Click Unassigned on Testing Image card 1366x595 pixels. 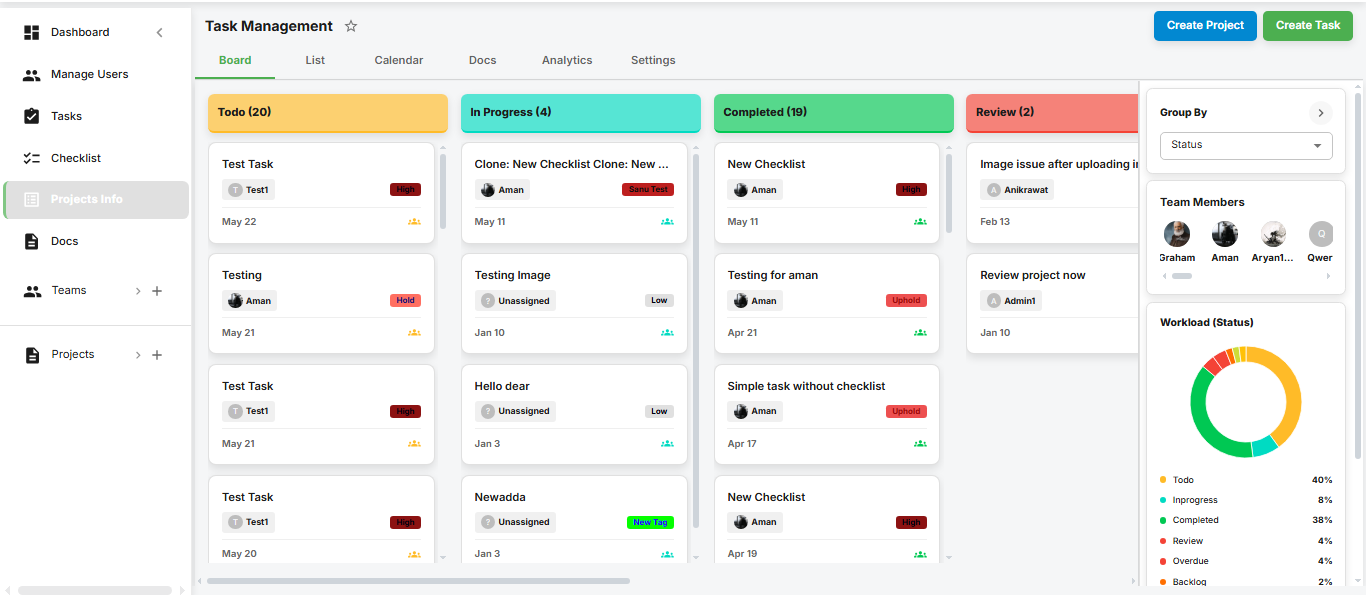pyautogui.click(x=515, y=301)
